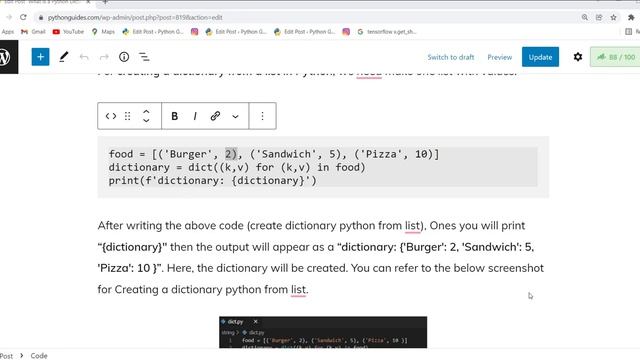This screenshot has width=640, height=360.
Task: Open block options three-dot menu
Action: [x=262, y=116]
